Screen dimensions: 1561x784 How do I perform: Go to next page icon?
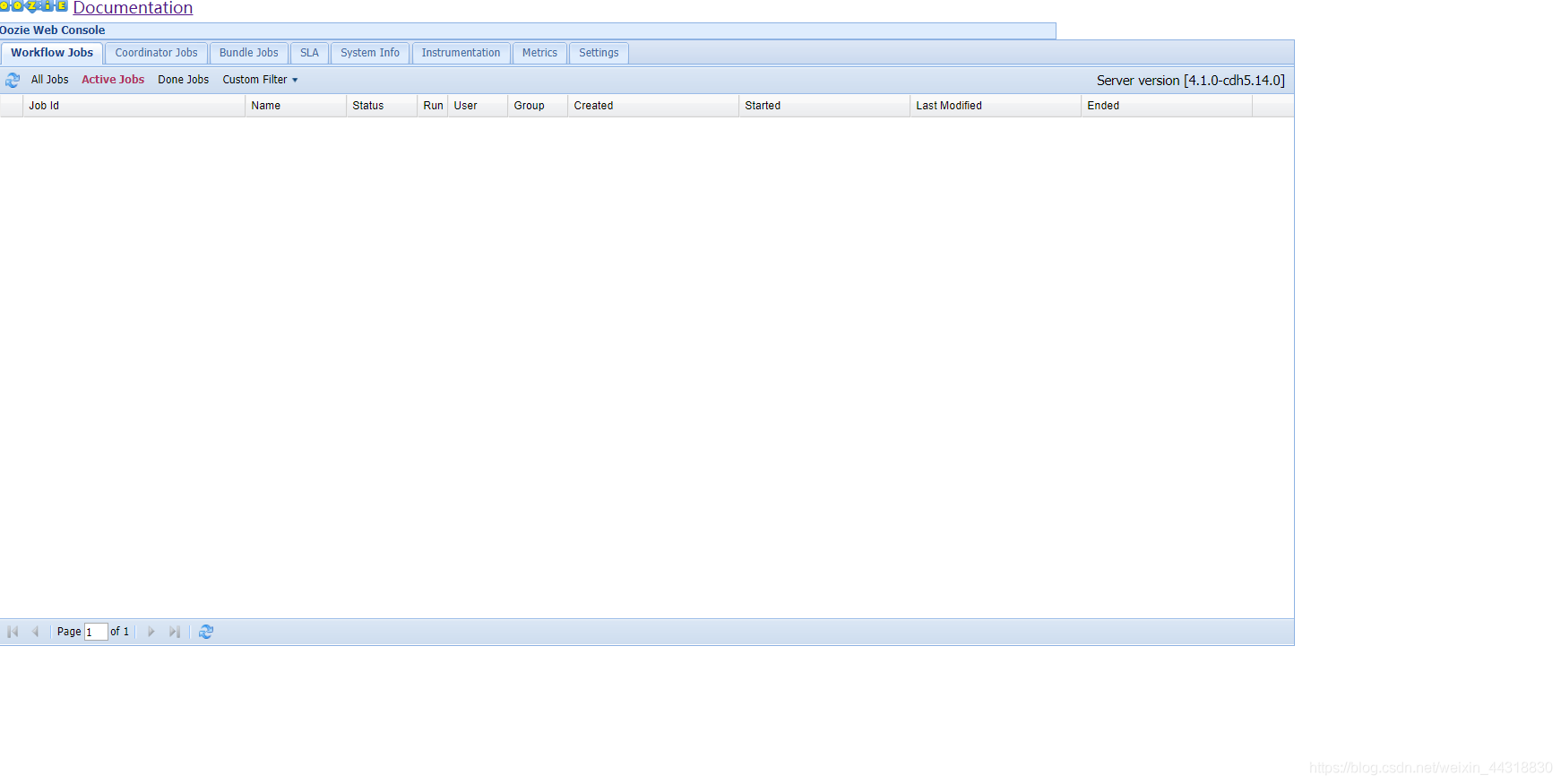coord(151,632)
